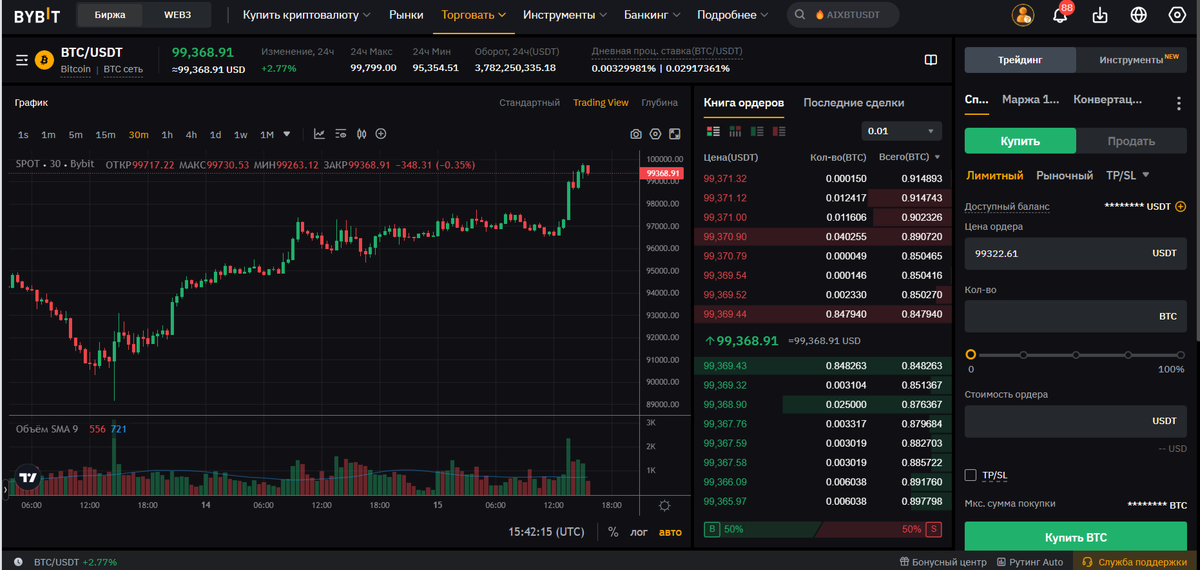Open the language globe icon
This screenshot has width=1200, height=570.
click(x=1139, y=15)
